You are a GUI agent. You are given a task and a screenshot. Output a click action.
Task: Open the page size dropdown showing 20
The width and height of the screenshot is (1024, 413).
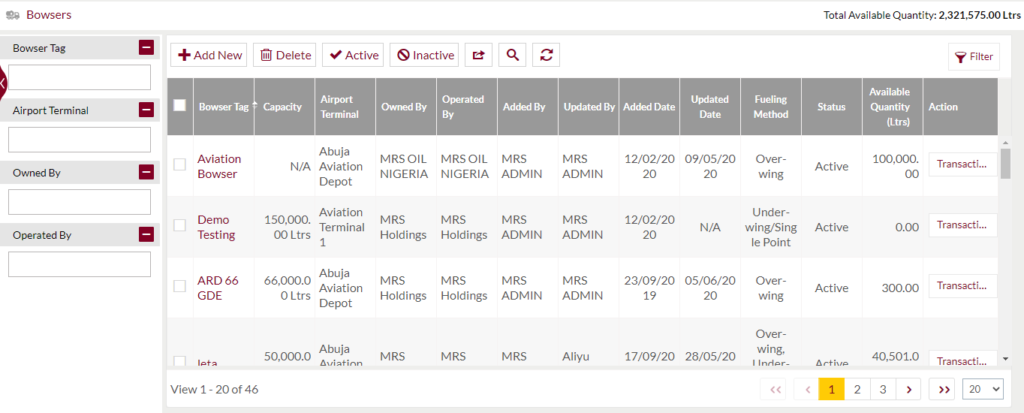pyautogui.click(x=982, y=389)
